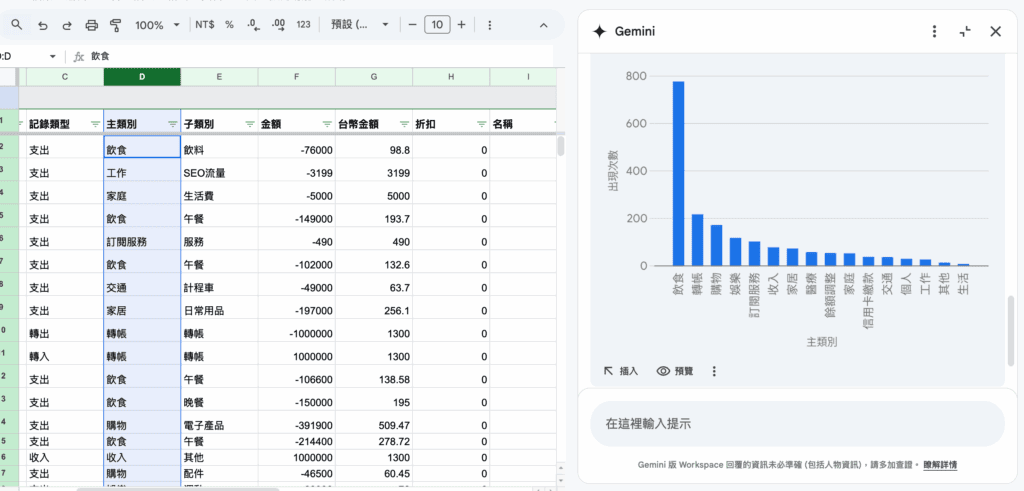The image size is (1024, 491).
Task: Select column F header
Action: click(x=296, y=77)
